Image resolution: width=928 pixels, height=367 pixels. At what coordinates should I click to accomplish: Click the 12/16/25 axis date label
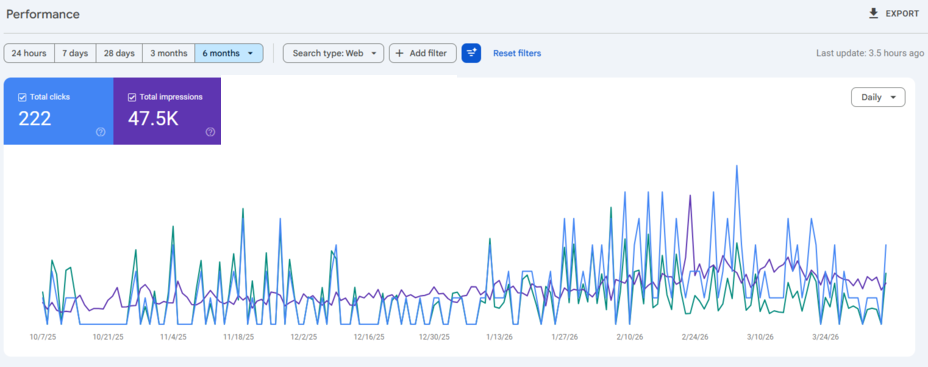coord(369,337)
